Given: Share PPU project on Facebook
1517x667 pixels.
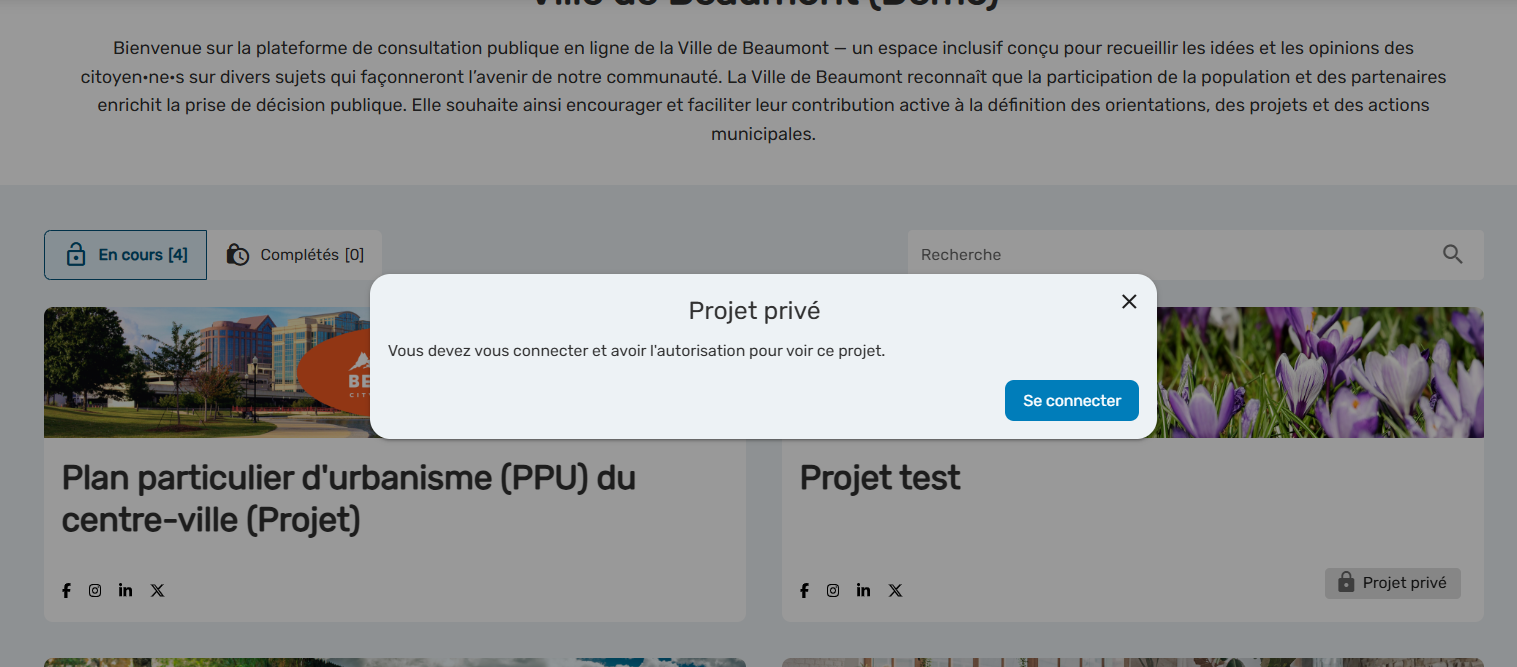Looking at the screenshot, I should pyautogui.click(x=67, y=590).
